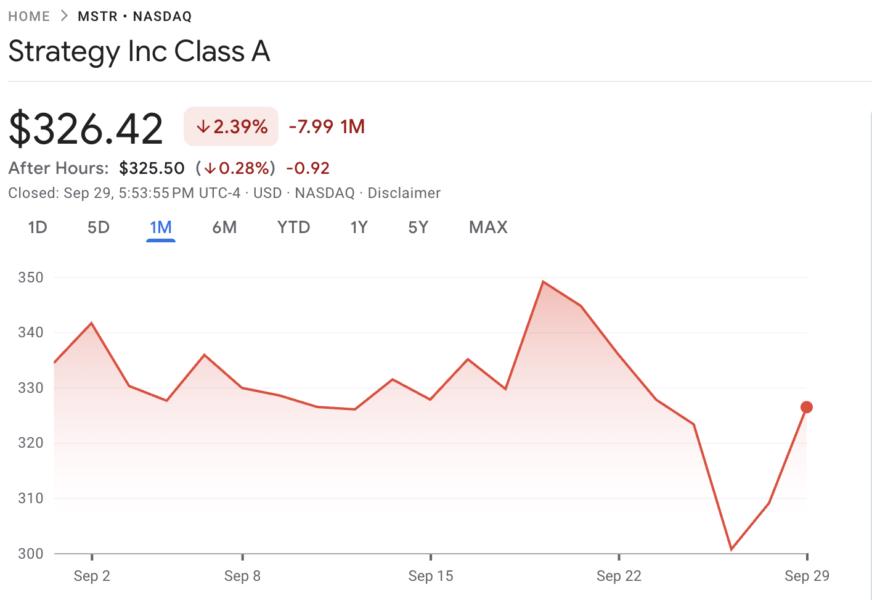Switch to the 5D chart range
The image size is (872, 600).
[x=98, y=227]
